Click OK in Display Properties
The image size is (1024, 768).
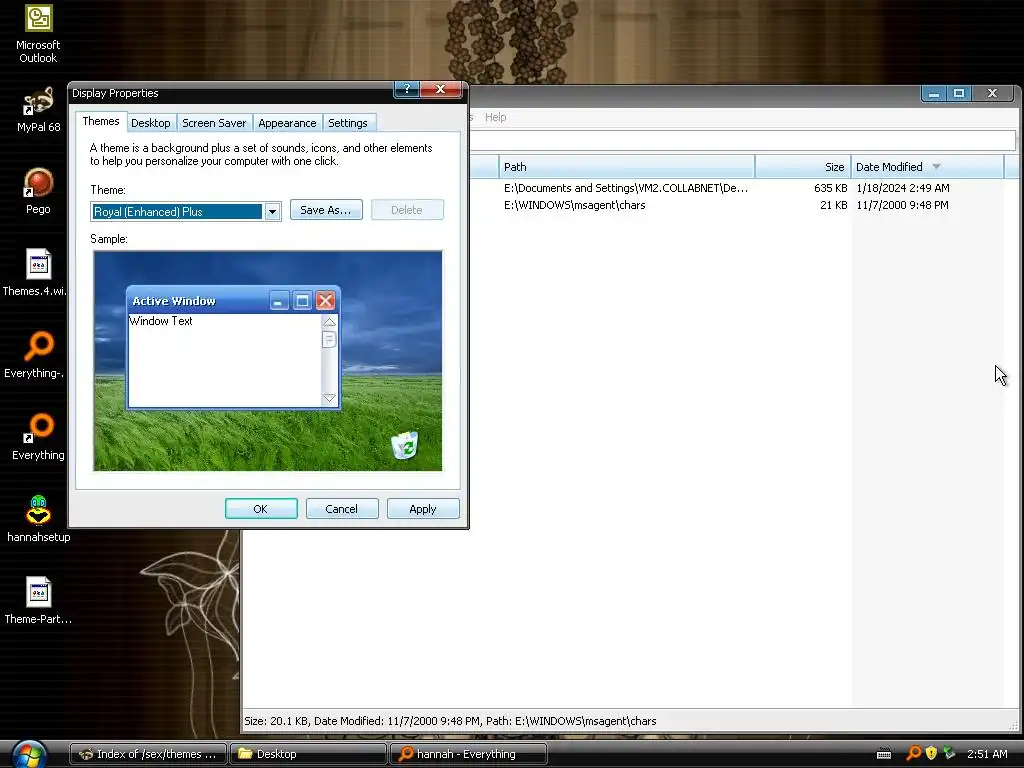(261, 509)
